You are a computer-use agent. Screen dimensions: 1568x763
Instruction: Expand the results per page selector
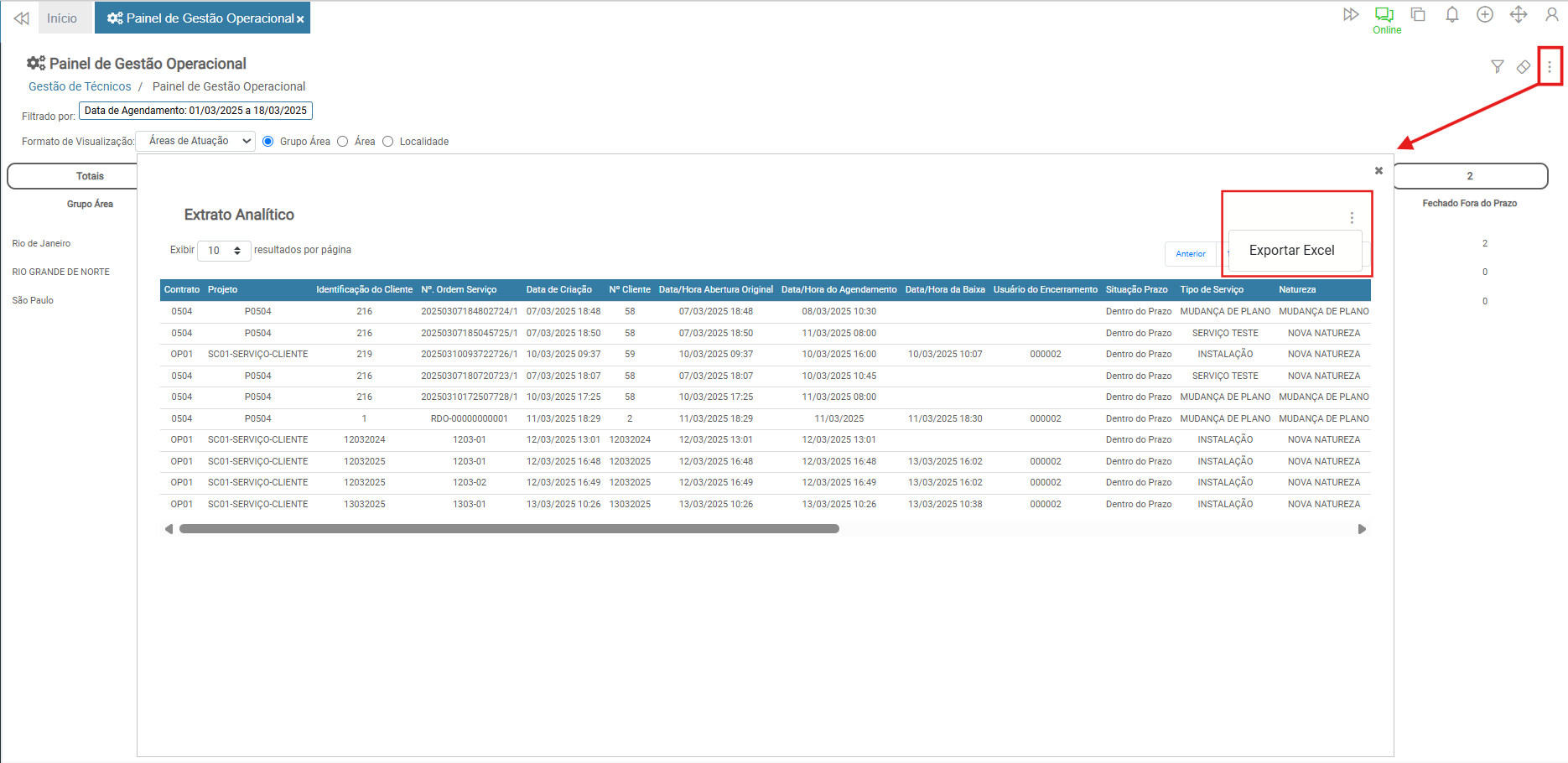pos(224,251)
